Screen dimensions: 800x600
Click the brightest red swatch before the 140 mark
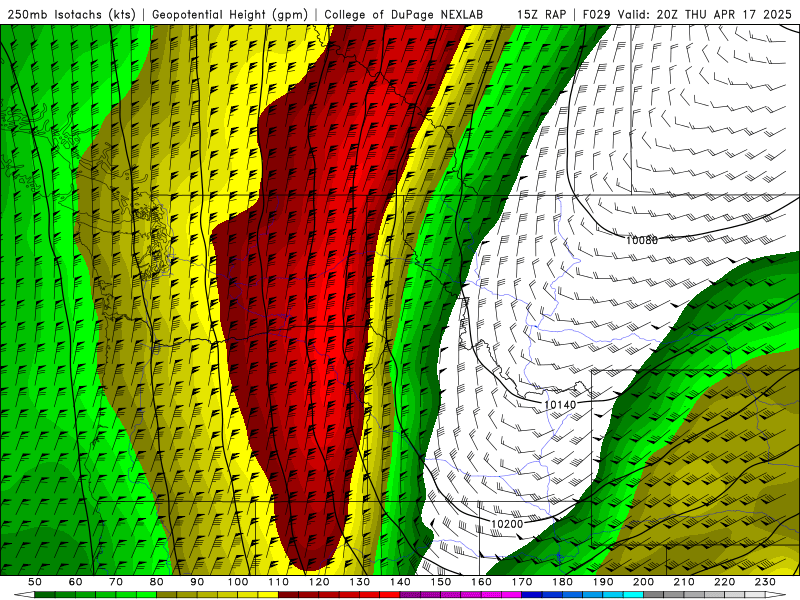[x=390, y=594]
